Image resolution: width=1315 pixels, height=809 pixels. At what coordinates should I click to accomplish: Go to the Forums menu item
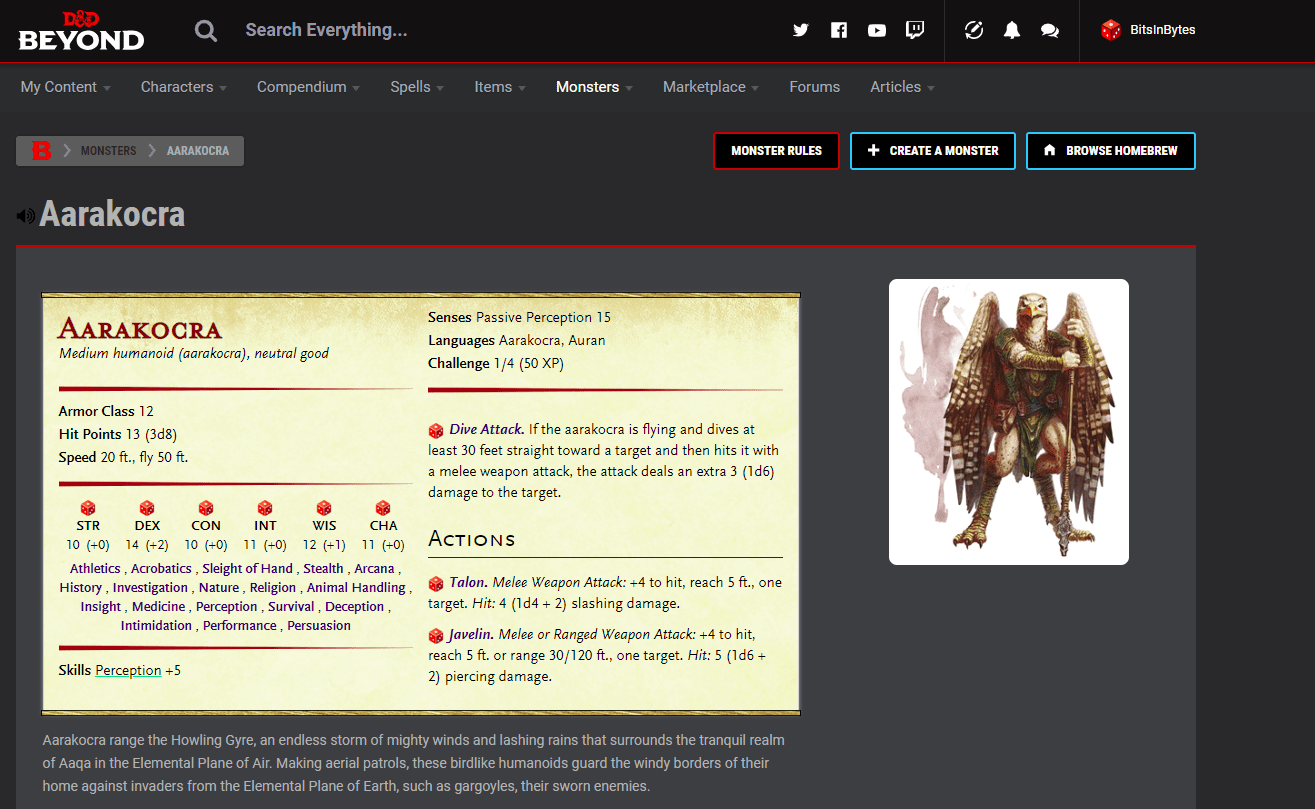coord(814,87)
